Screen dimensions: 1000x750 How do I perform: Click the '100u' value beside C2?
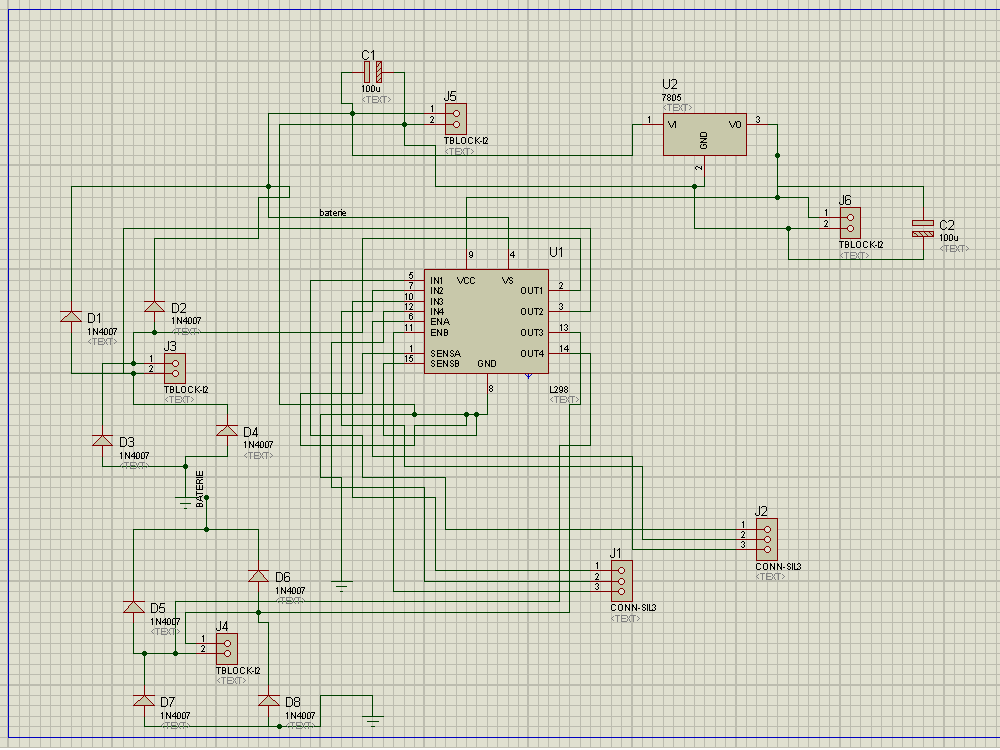949,238
